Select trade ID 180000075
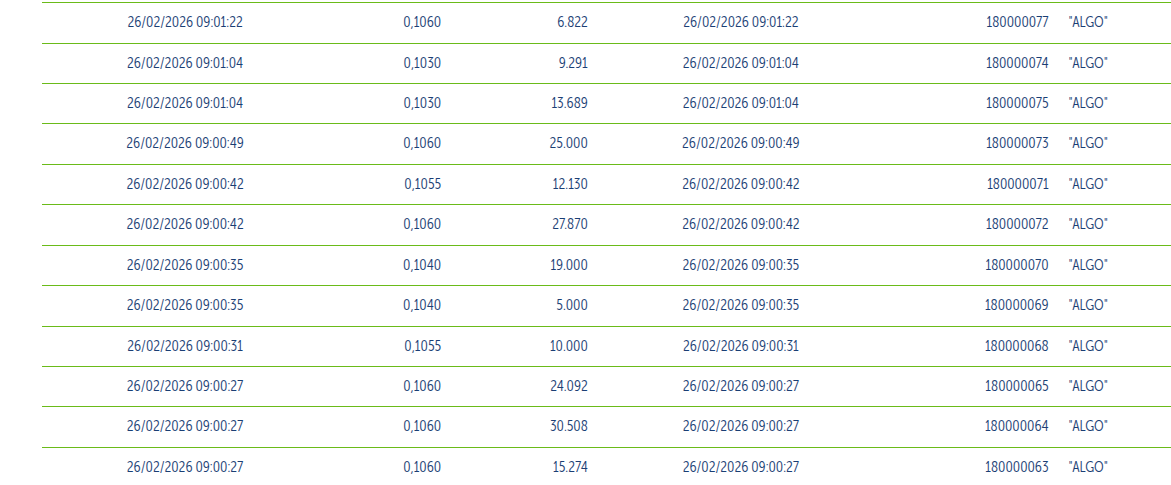Image resolution: width=1171 pixels, height=485 pixels. (1016, 103)
